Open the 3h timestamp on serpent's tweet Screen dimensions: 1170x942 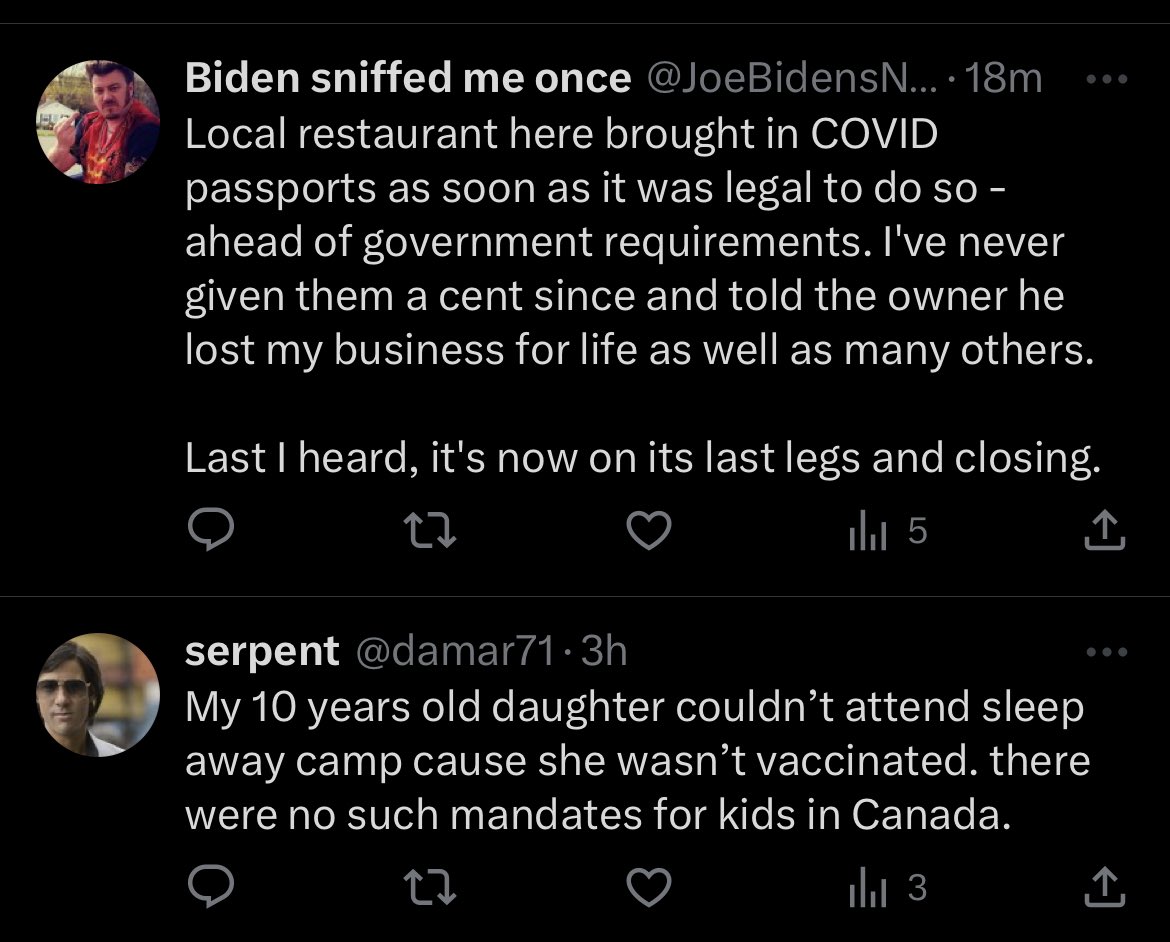point(603,652)
